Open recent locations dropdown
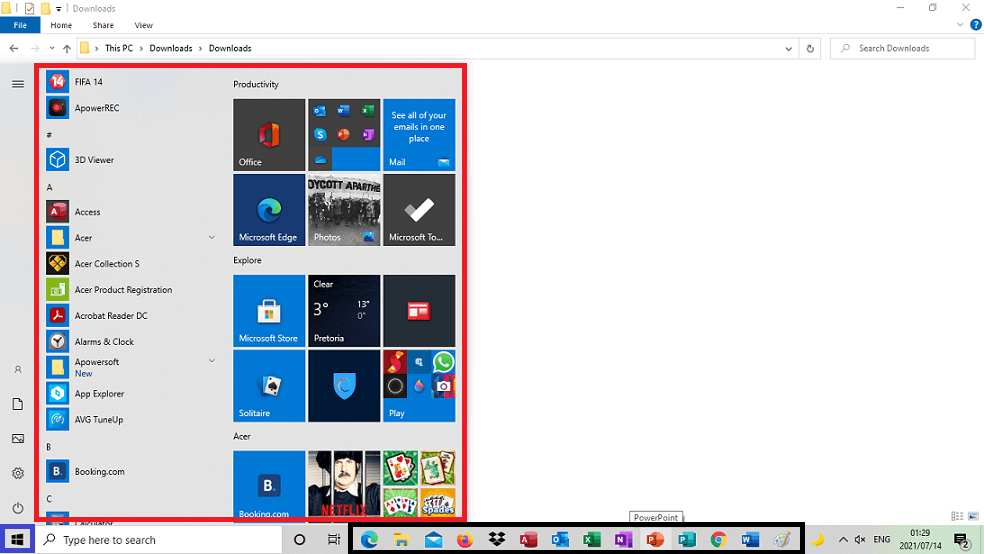 coord(51,48)
